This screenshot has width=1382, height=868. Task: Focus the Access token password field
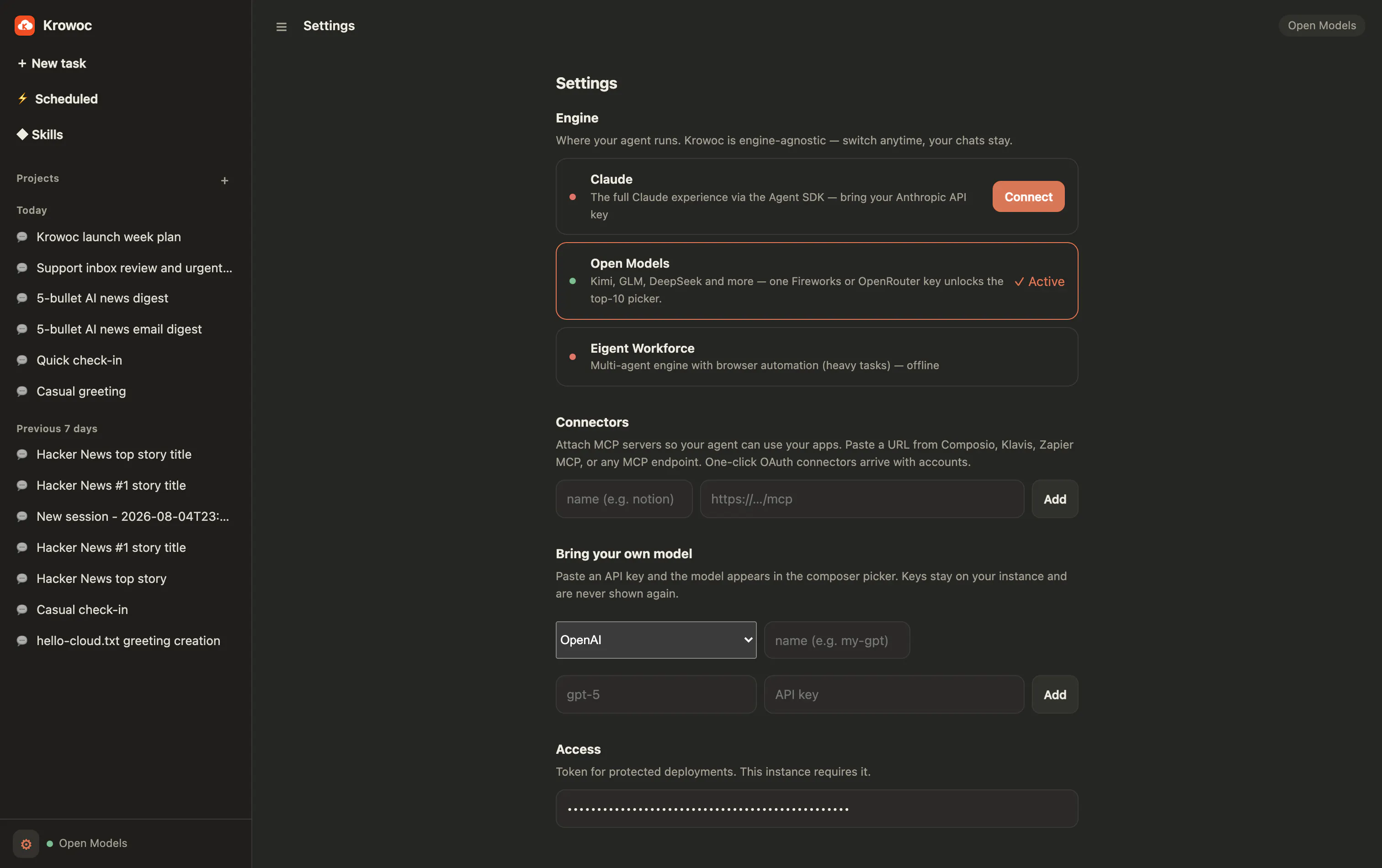[x=816, y=809]
